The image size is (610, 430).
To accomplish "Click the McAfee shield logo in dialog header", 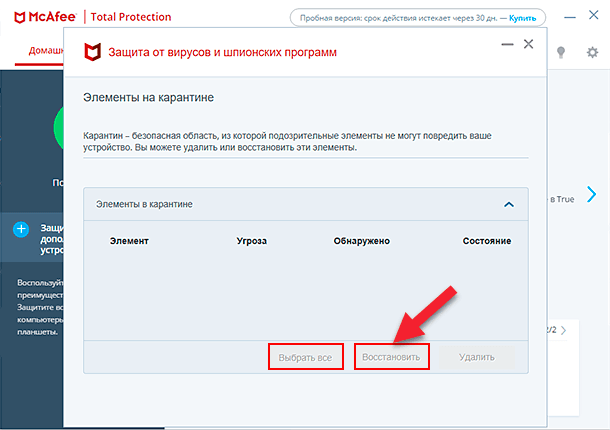I will point(93,52).
